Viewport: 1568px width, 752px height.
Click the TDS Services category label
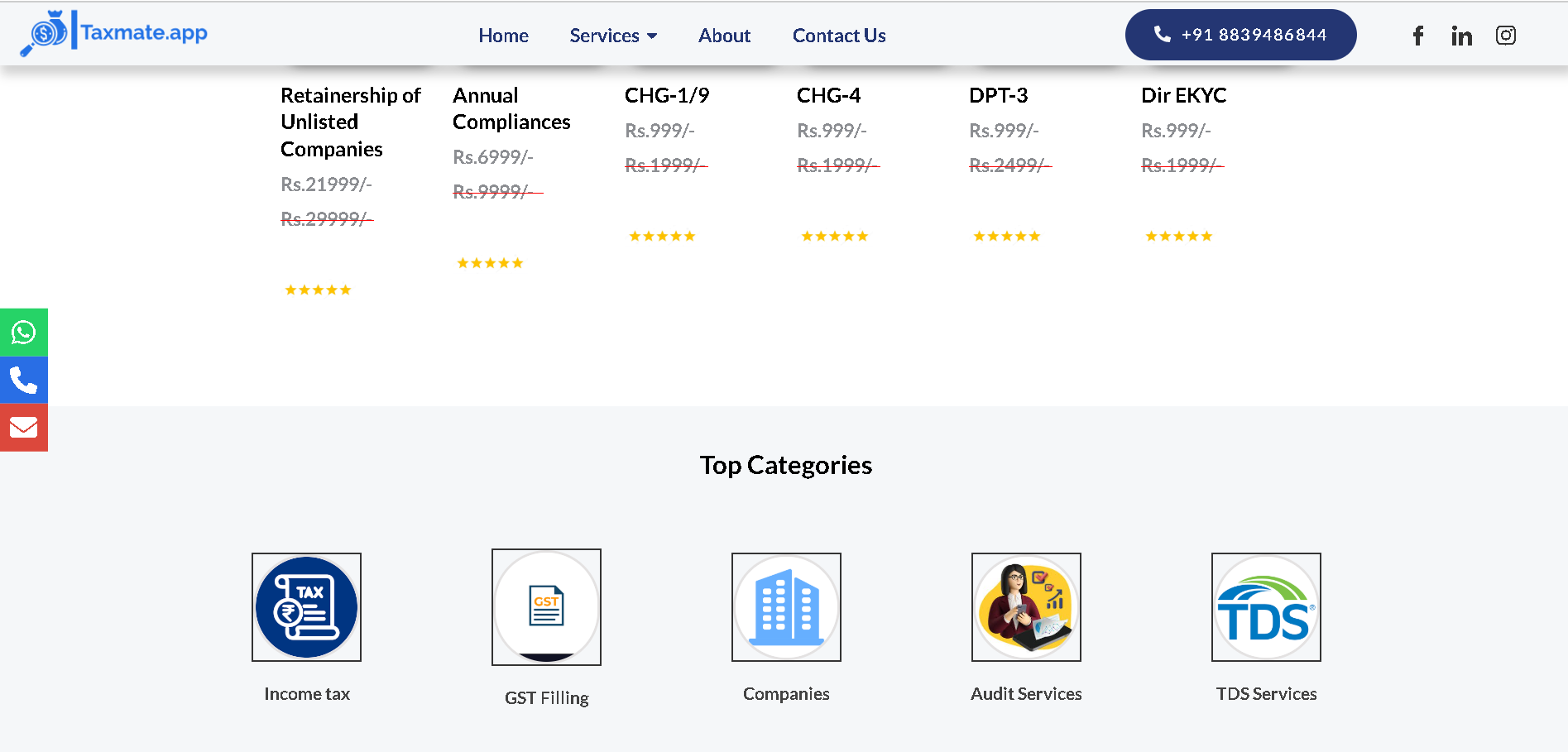click(1266, 694)
